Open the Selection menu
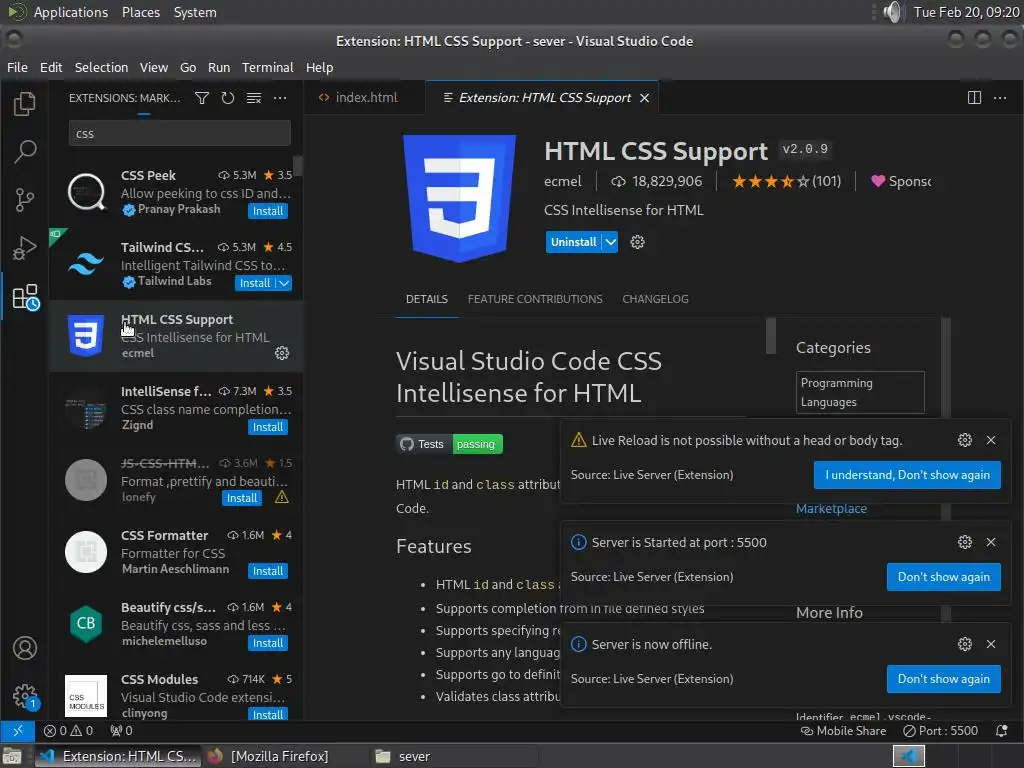1024x768 pixels. pyautogui.click(x=101, y=67)
